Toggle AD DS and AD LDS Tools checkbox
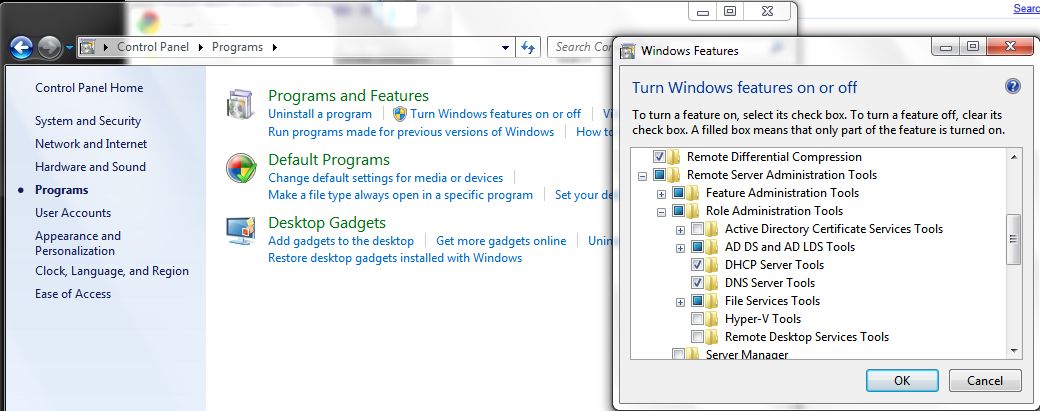This screenshot has height=411, width=1040. pyautogui.click(x=697, y=247)
